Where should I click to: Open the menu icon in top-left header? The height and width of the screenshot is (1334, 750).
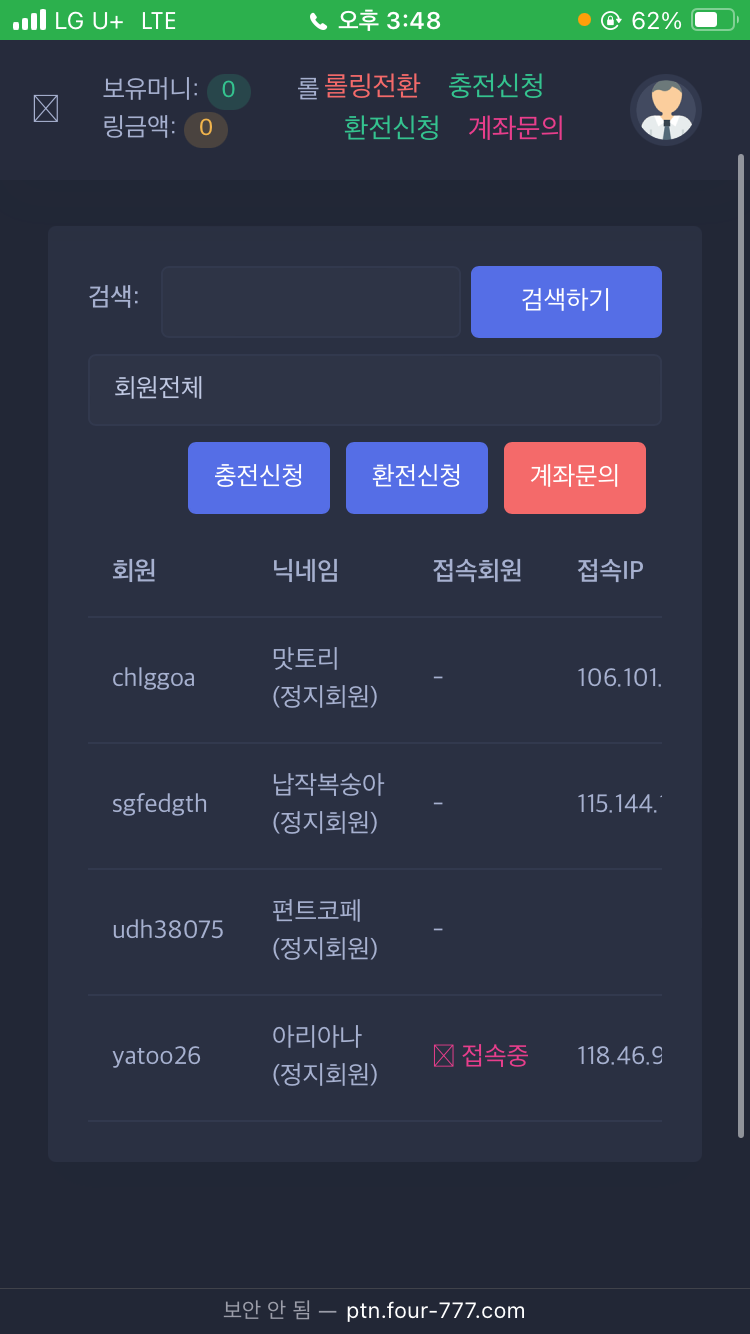[46, 108]
